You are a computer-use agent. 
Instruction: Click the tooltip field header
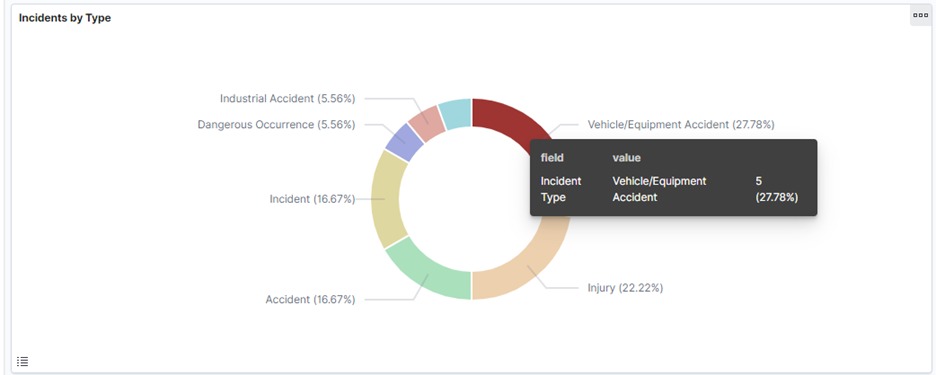[x=552, y=158]
